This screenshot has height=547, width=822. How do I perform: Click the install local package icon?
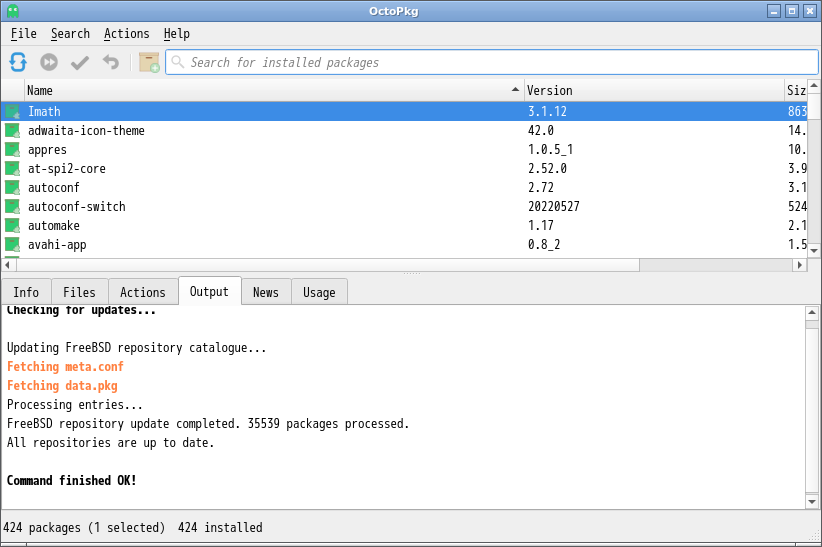pos(149,62)
